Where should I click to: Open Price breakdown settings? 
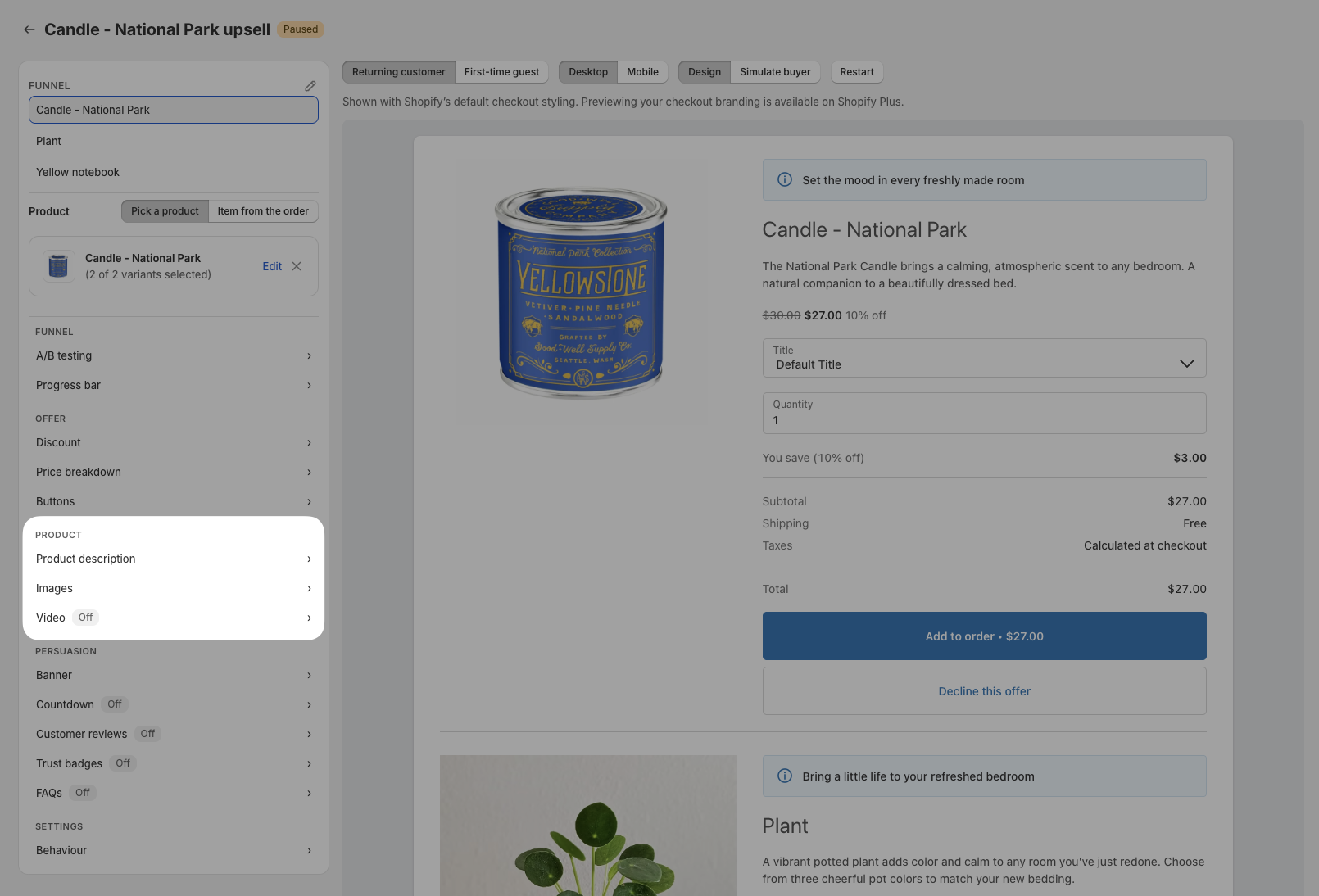[x=174, y=472]
